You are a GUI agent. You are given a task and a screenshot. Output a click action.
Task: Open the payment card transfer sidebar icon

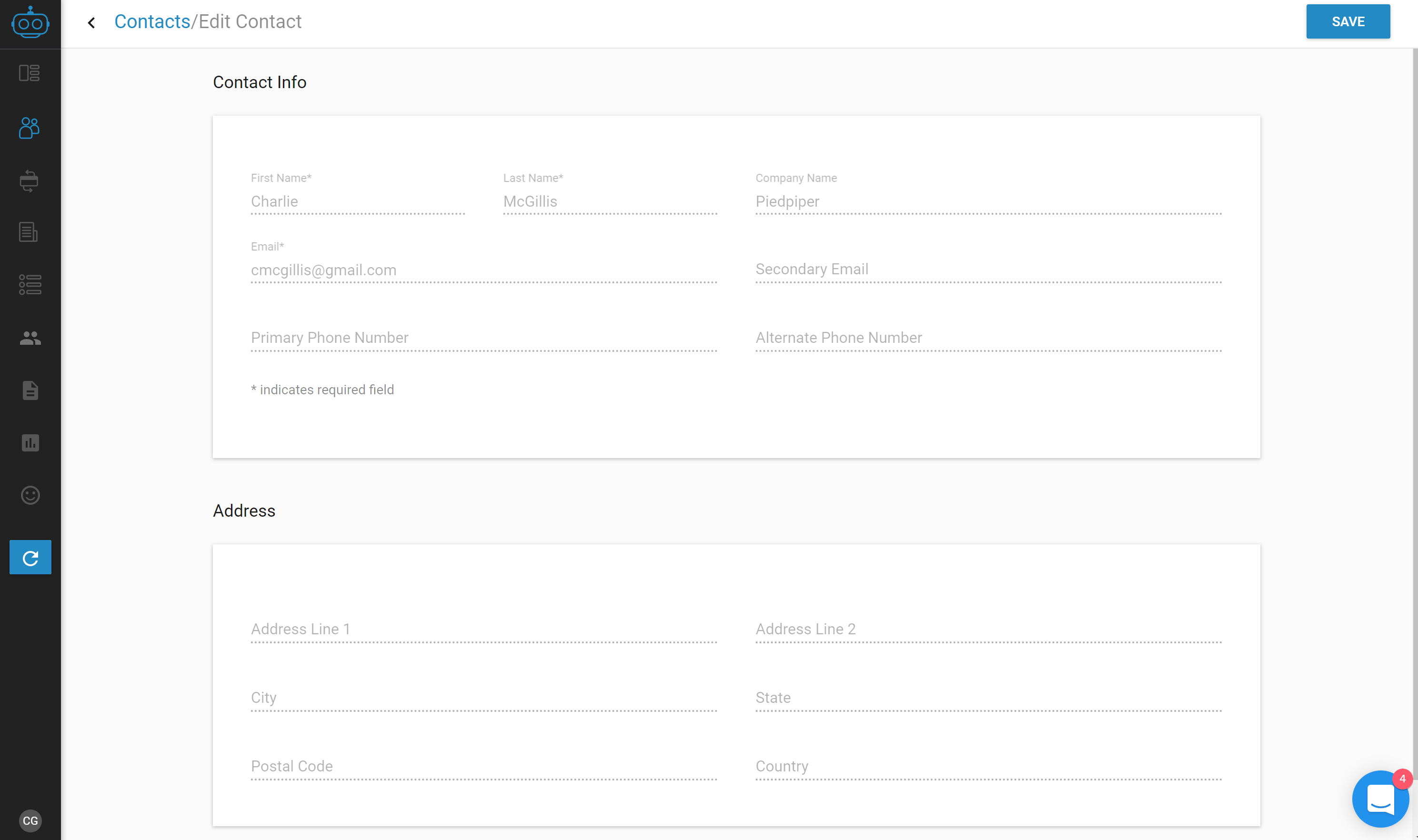pos(30,181)
